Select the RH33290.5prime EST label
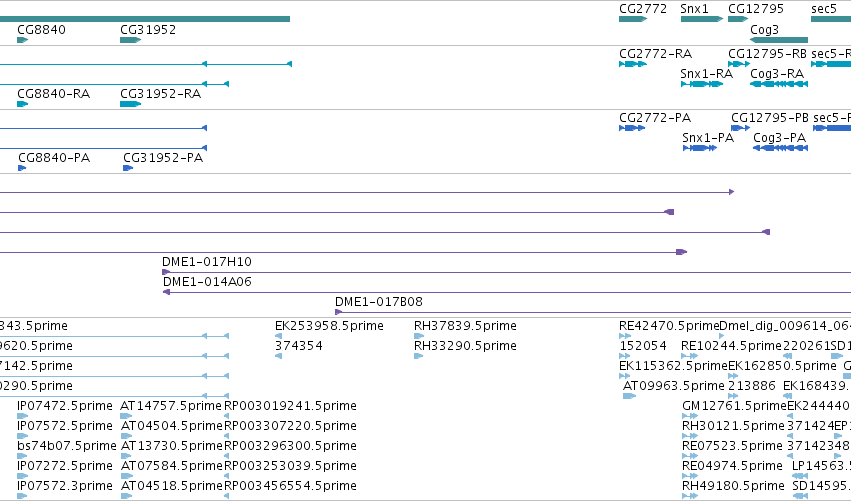The height and width of the screenshot is (501, 851). pyautogui.click(x=465, y=346)
